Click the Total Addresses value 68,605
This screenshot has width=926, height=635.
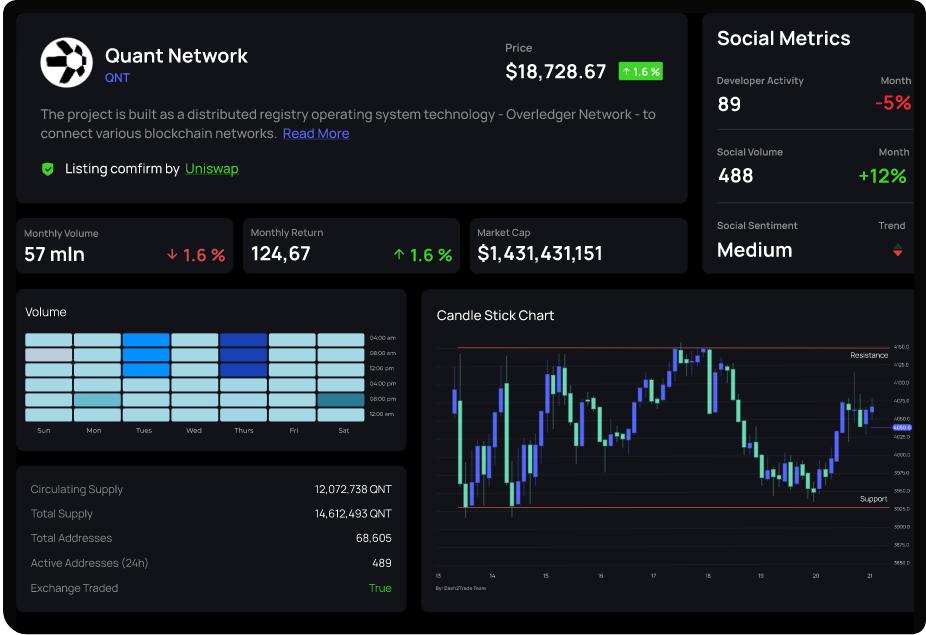[x=374, y=538]
